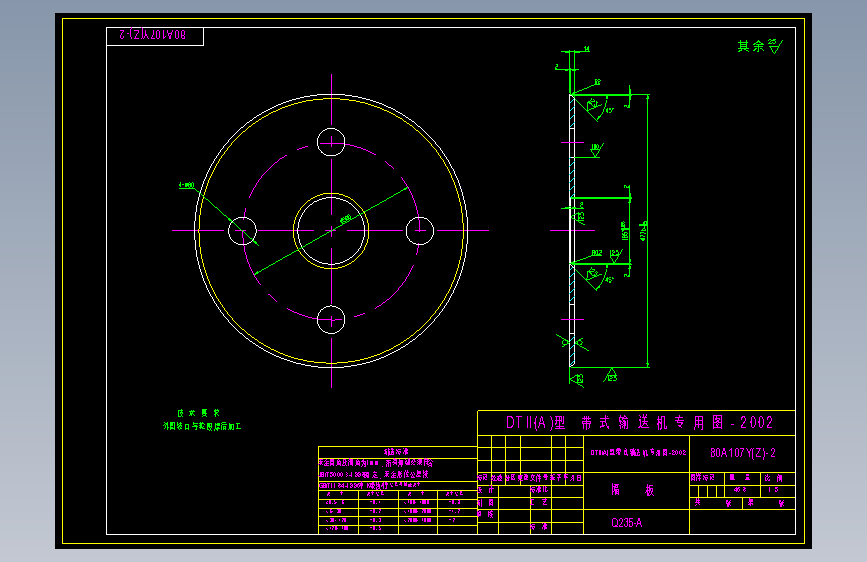The image size is (867, 562).
Task: Click the part name "隔 板"
Action: [x=633, y=490]
